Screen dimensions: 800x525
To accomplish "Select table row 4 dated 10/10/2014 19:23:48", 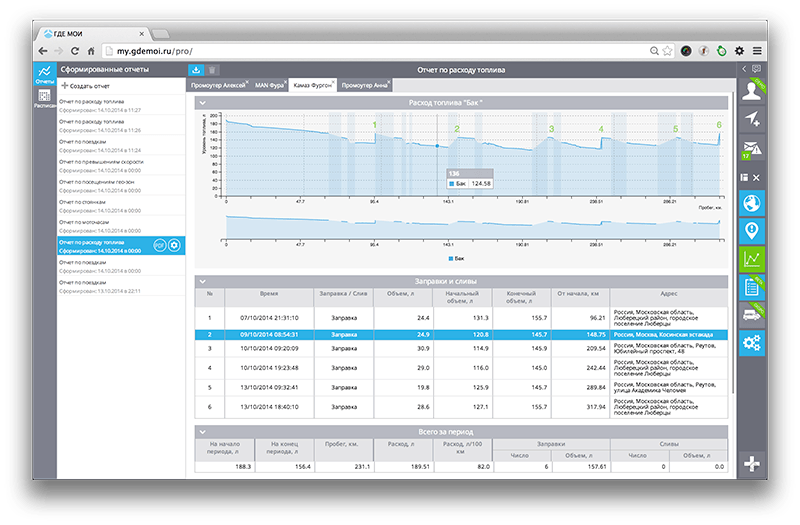I will point(461,368).
